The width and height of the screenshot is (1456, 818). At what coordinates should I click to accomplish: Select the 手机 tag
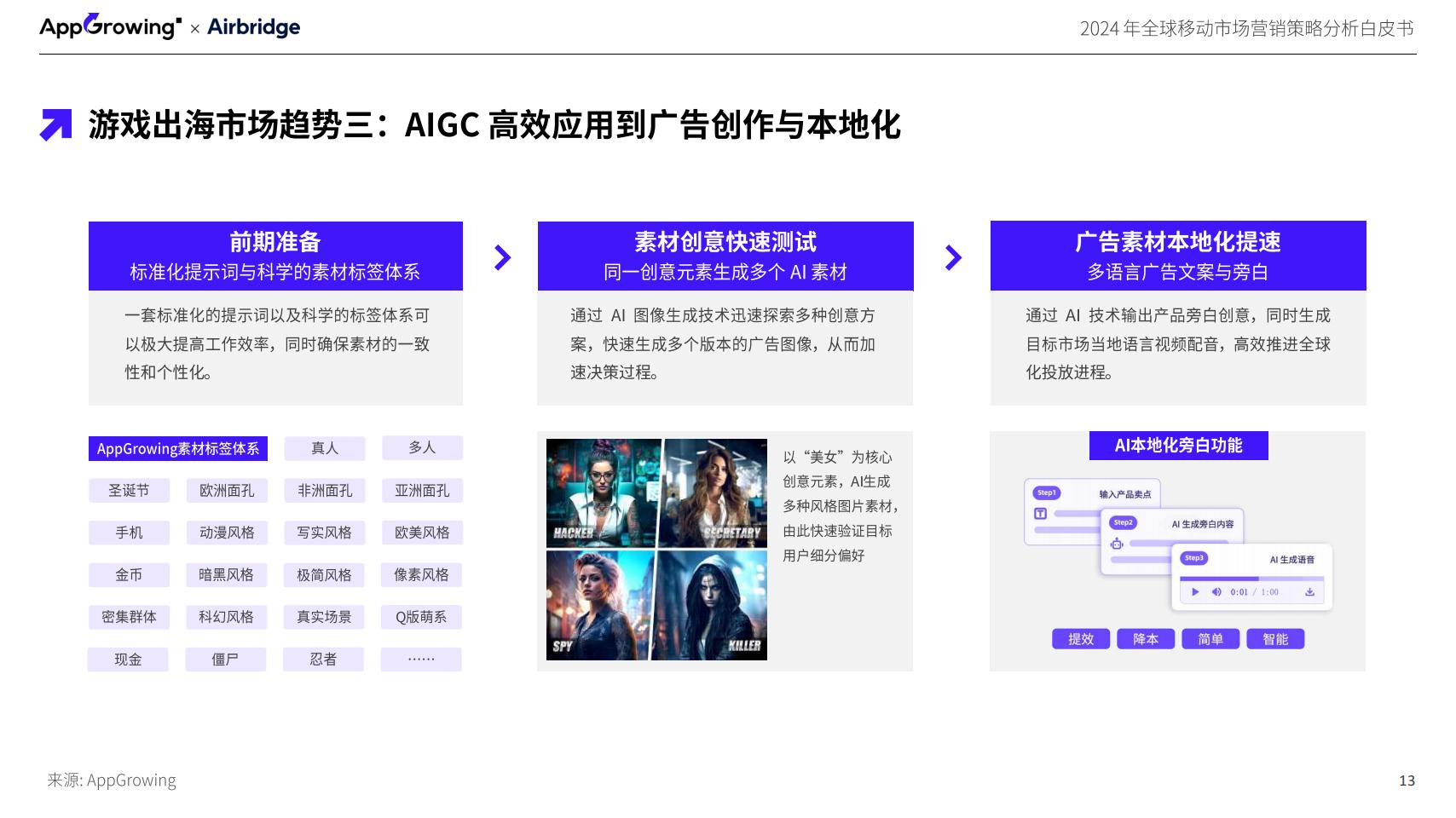click(x=129, y=533)
